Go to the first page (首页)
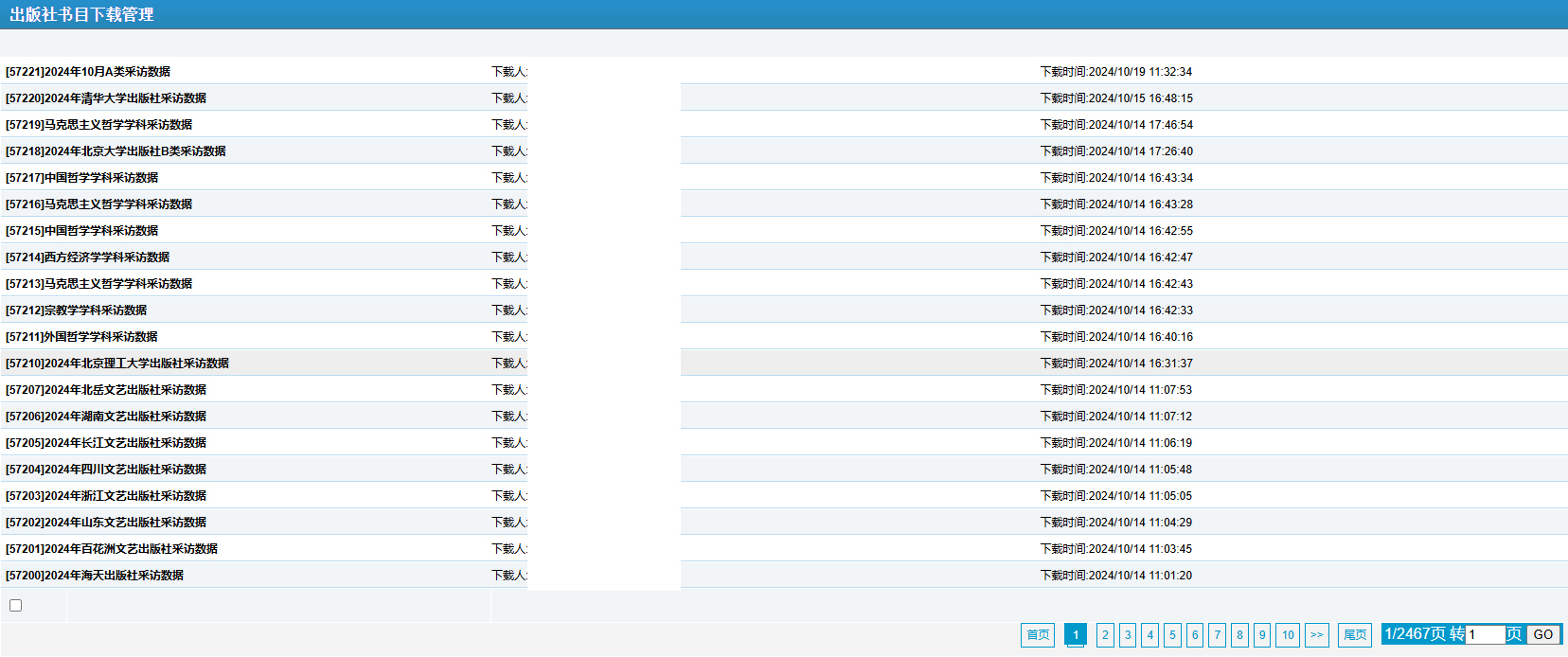The height and width of the screenshot is (657, 1568). click(1038, 635)
